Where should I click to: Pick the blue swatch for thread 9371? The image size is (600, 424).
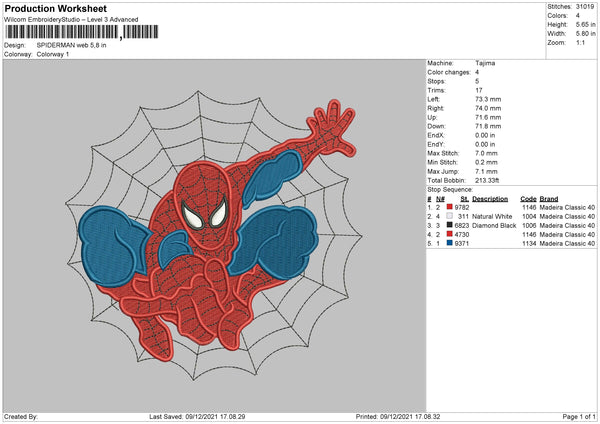click(451, 243)
